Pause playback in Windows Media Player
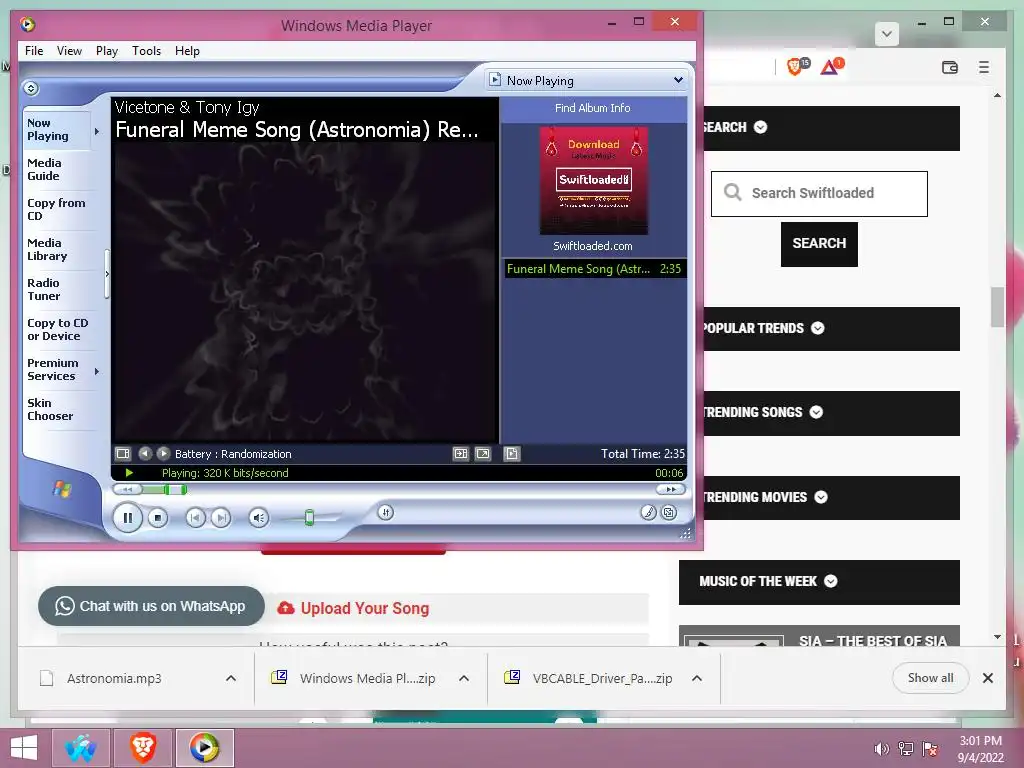 click(x=127, y=518)
